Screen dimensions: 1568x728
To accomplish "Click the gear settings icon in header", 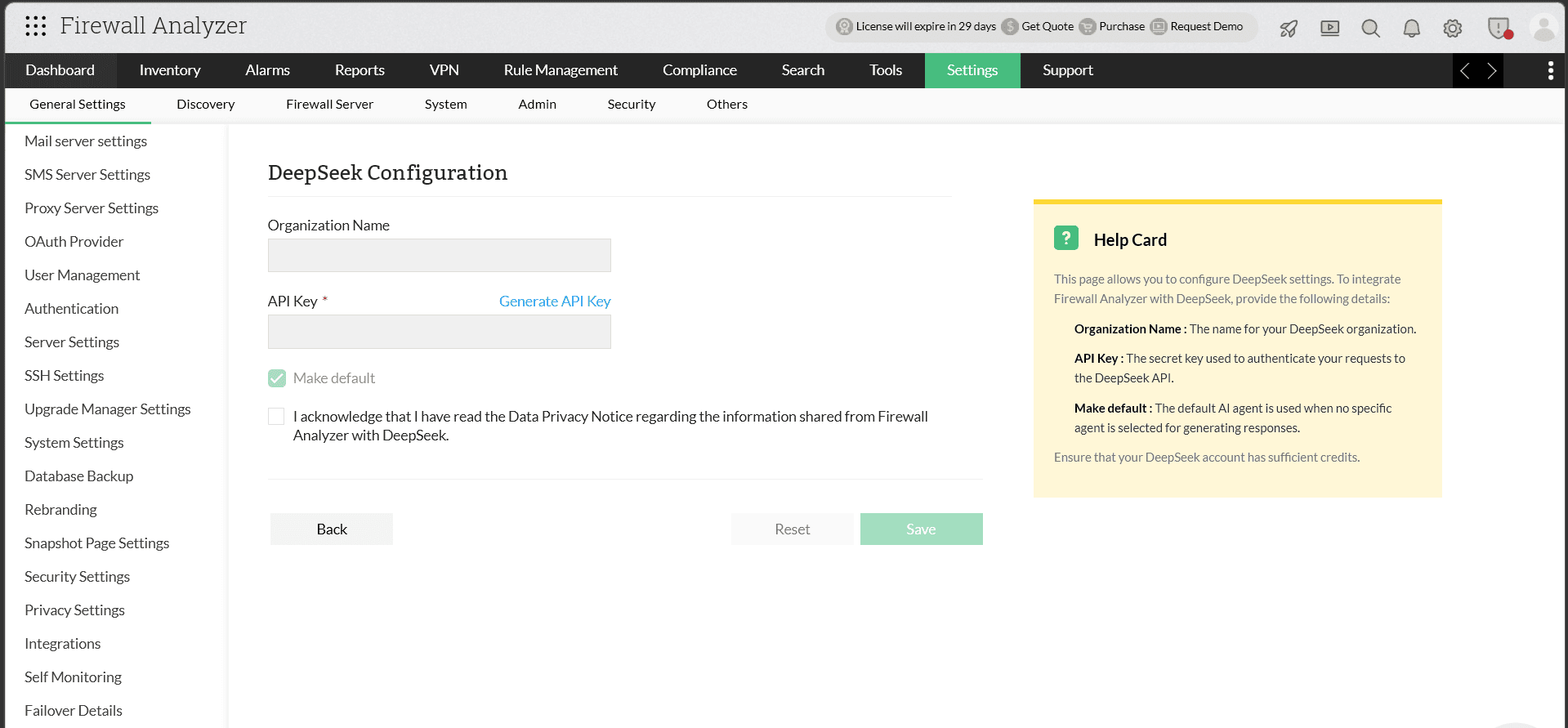I will point(1452,29).
